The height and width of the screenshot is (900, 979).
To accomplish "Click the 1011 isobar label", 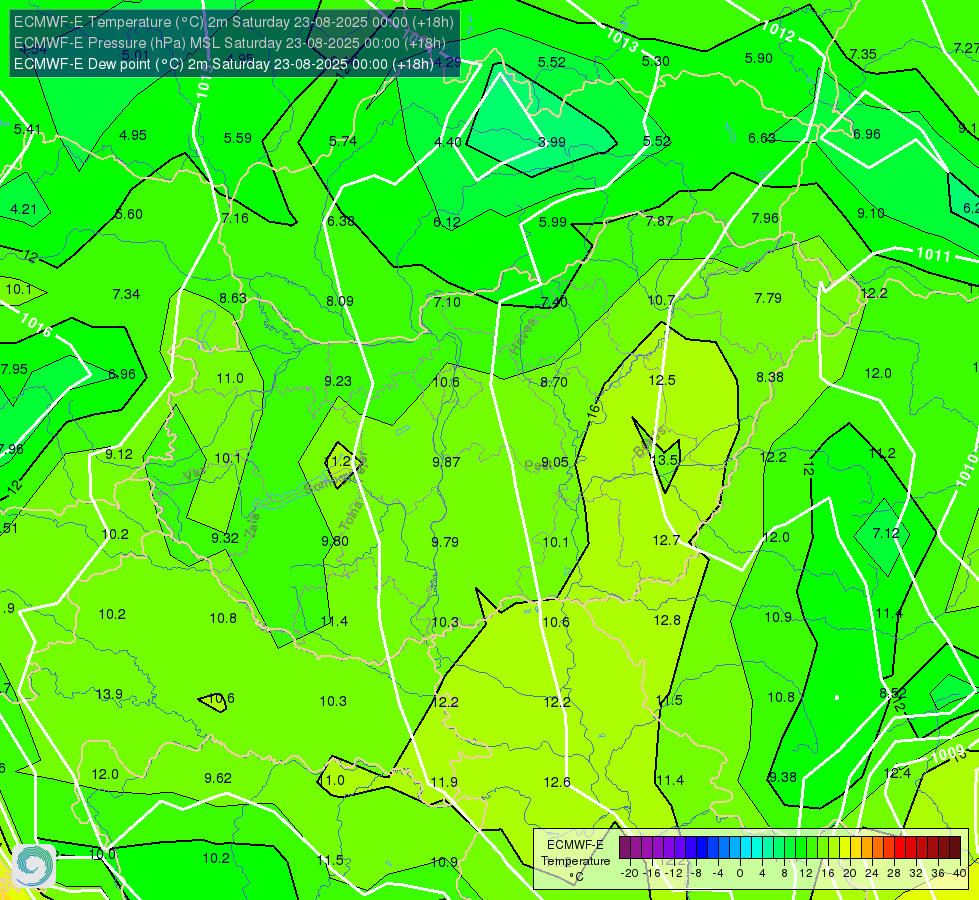I will click(933, 254).
